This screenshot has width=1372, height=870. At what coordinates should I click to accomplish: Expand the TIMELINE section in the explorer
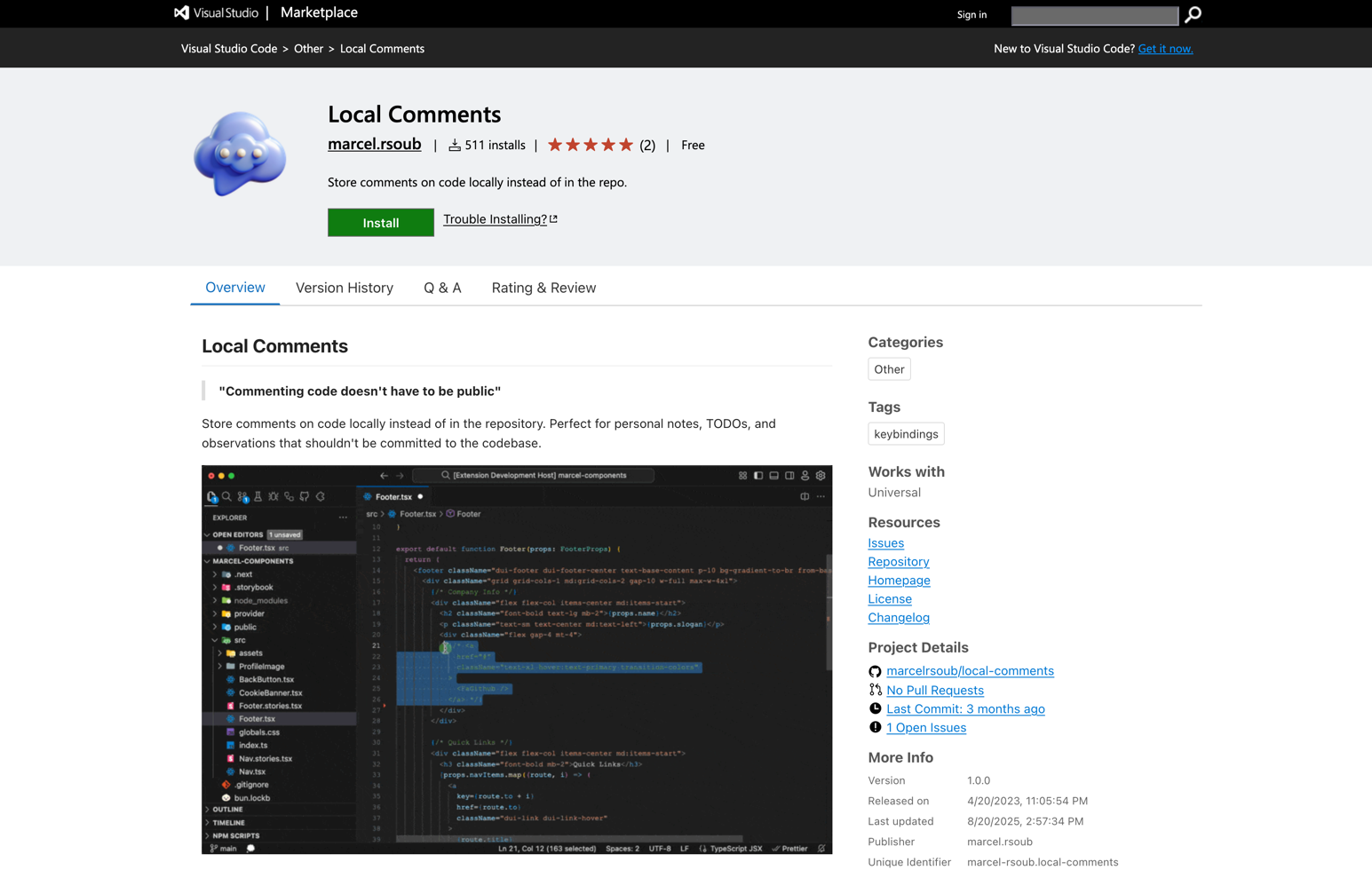pos(231,822)
